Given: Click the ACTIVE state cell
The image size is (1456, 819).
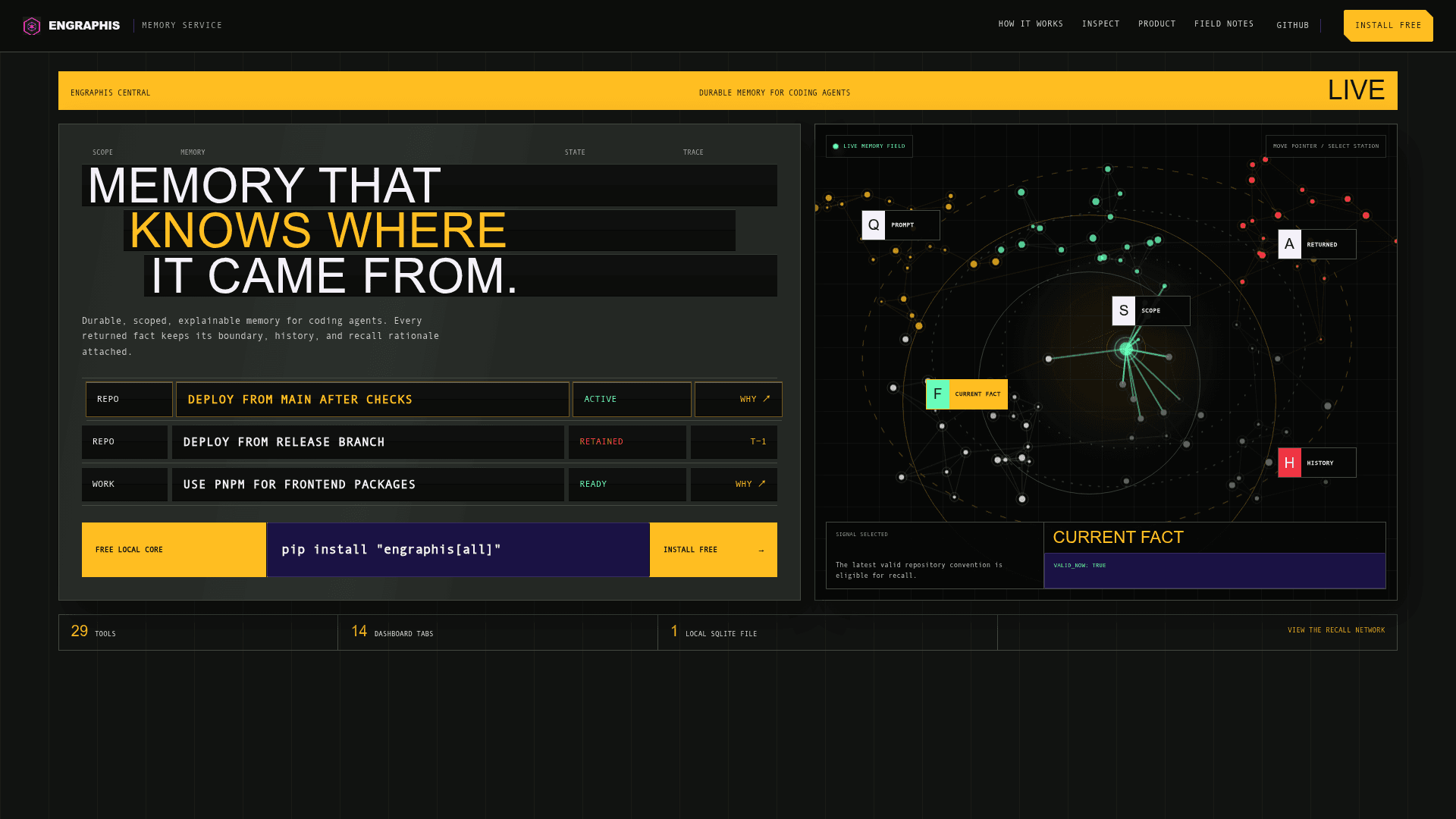Looking at the screenshot, I should point(632,400).
